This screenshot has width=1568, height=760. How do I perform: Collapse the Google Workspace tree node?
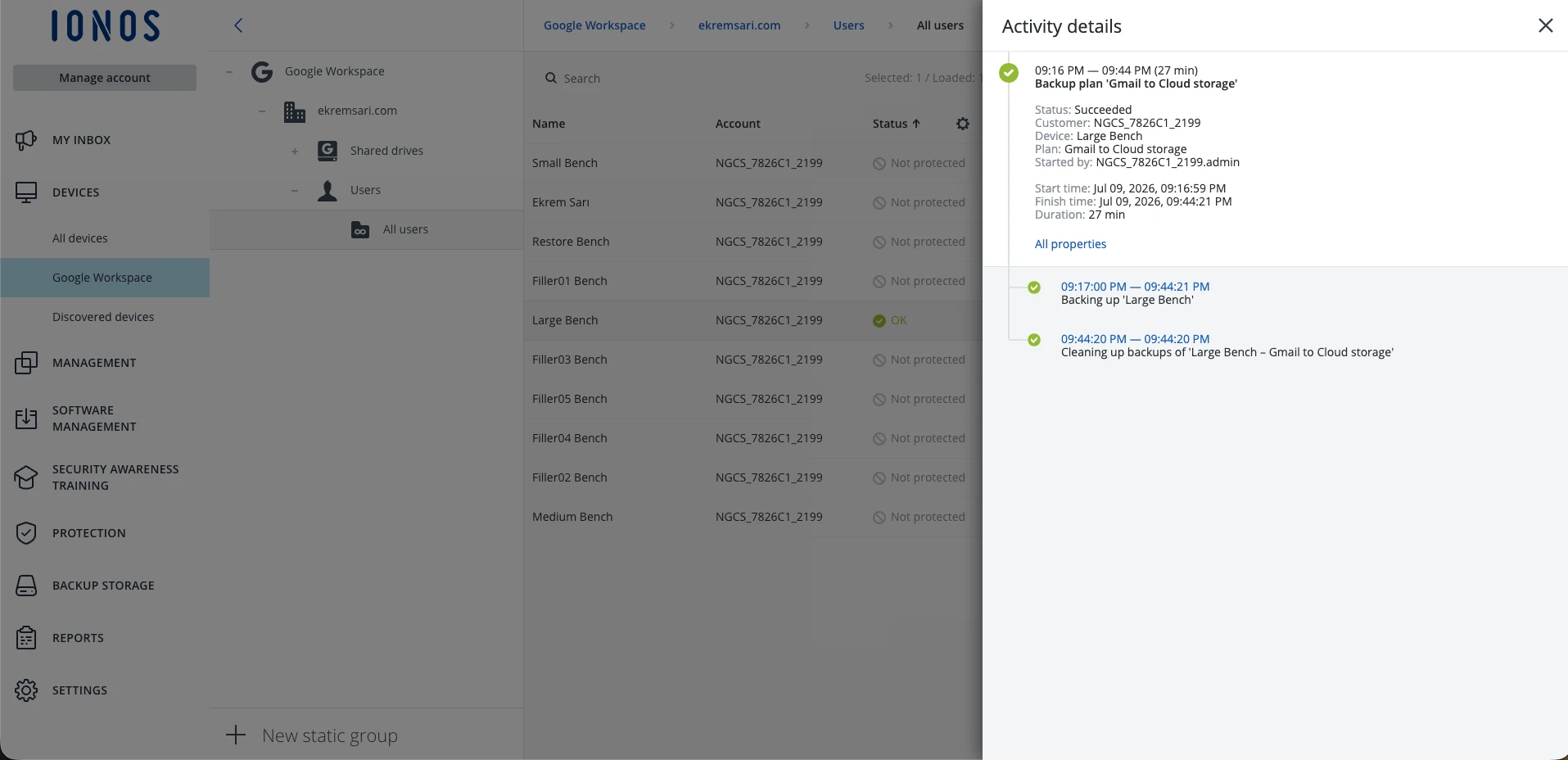click(229, 72)
